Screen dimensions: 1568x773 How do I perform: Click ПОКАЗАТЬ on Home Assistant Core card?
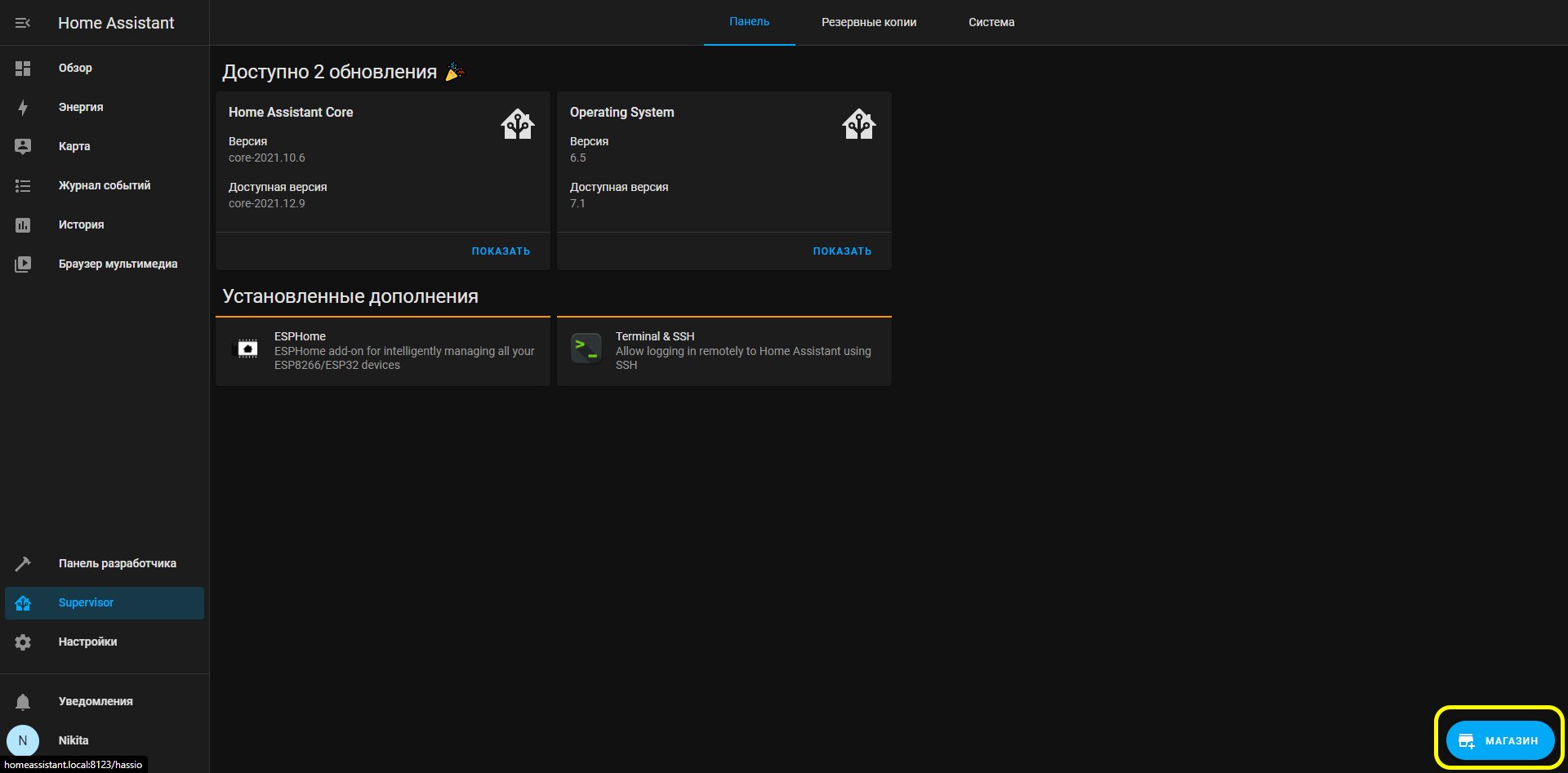(x=501, y=251)
